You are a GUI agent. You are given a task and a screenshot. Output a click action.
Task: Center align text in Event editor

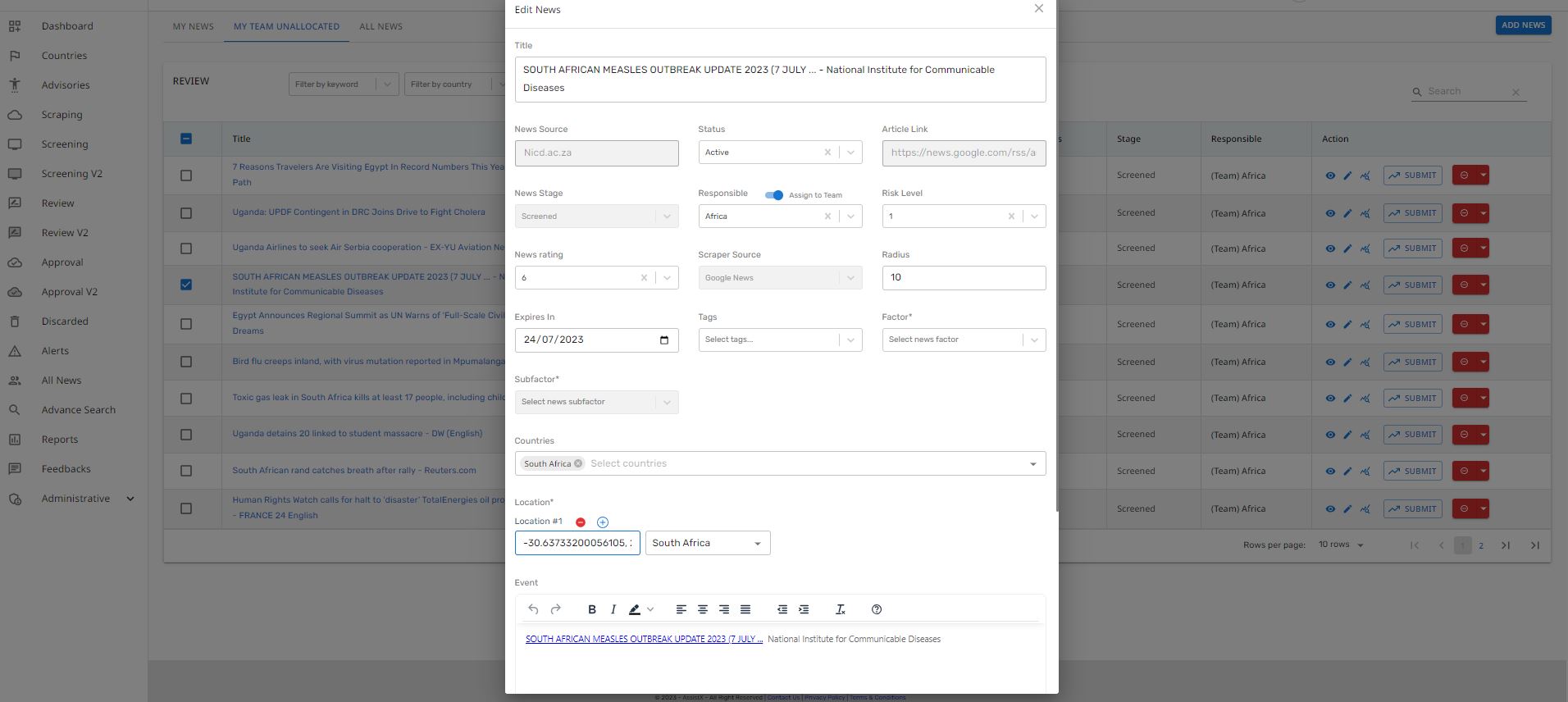(x=703, y=609)
